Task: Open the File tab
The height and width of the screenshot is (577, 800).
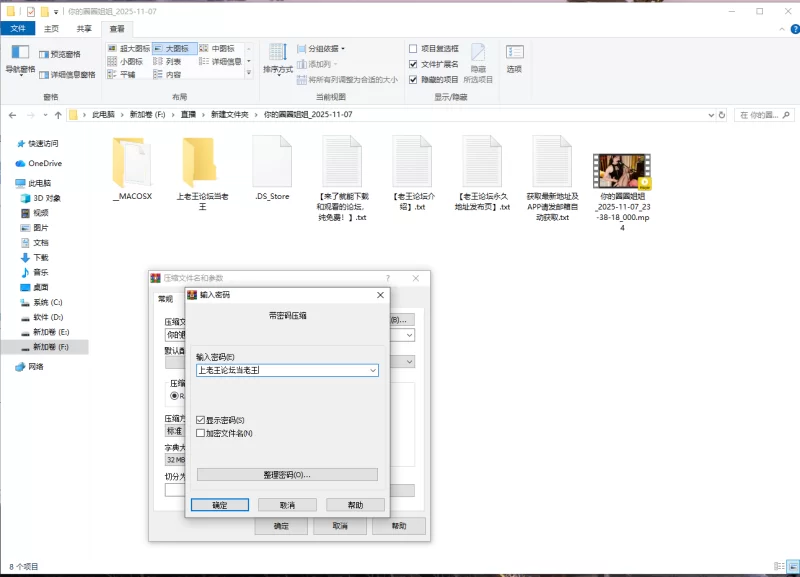Action: point(18,29)
